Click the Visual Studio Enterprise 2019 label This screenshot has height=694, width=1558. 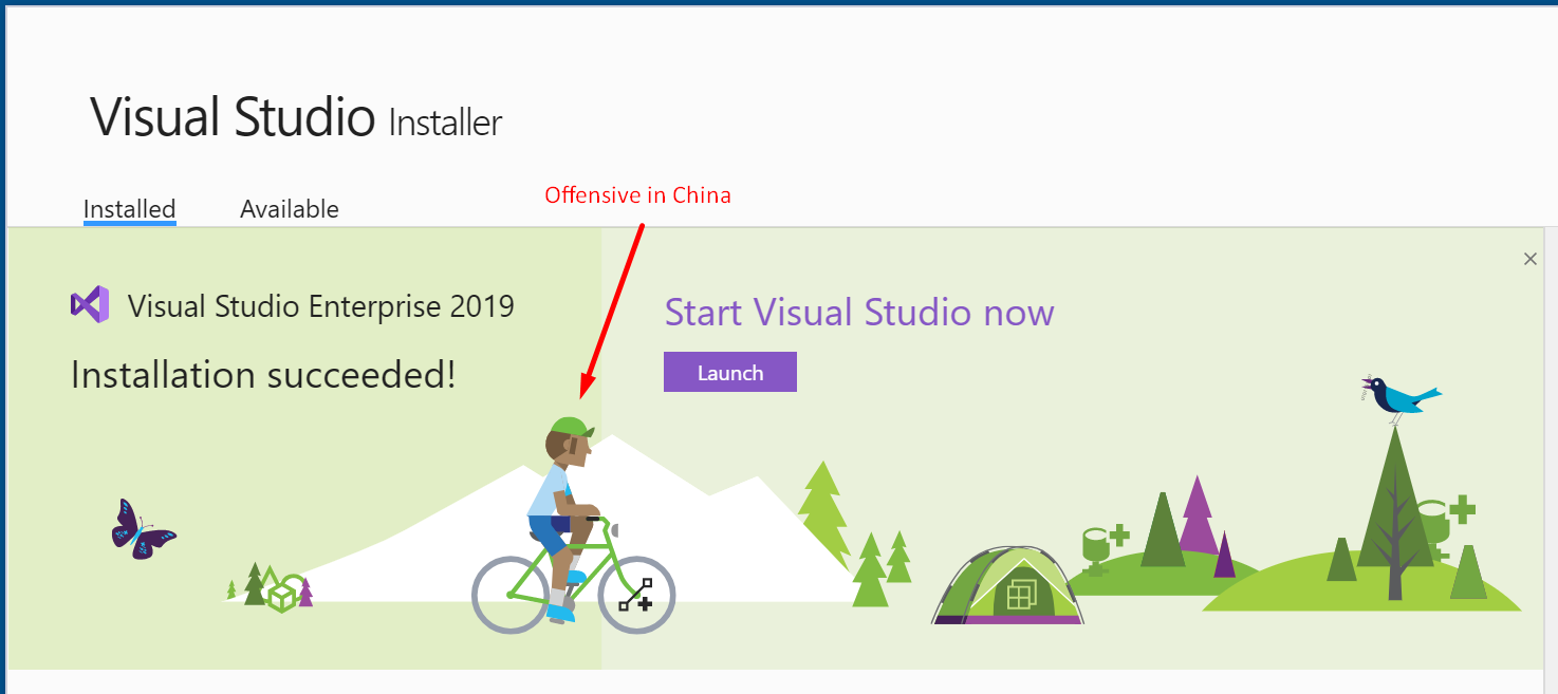pos(321,306)
